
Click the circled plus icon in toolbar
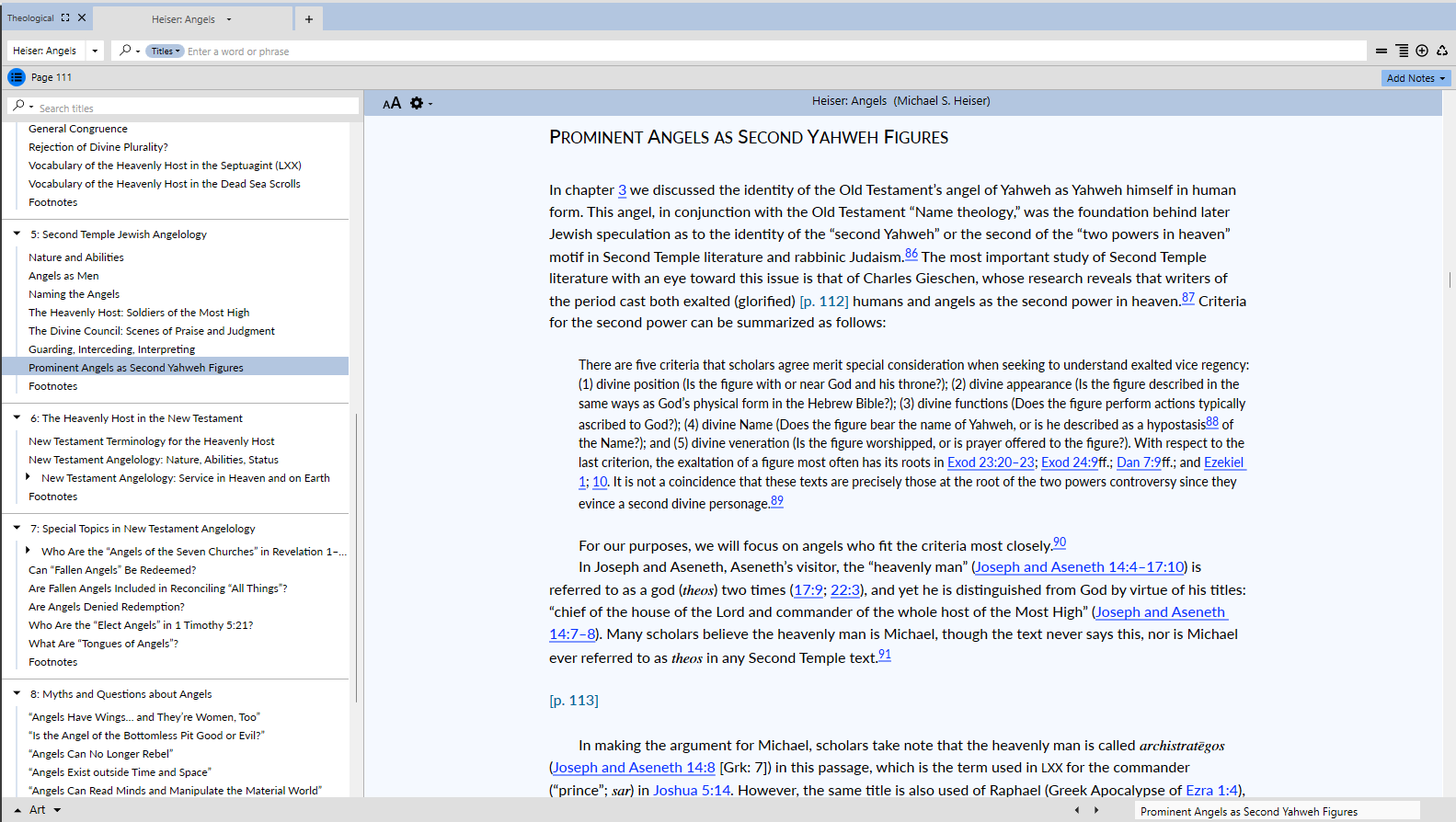tap(1422, 51)
